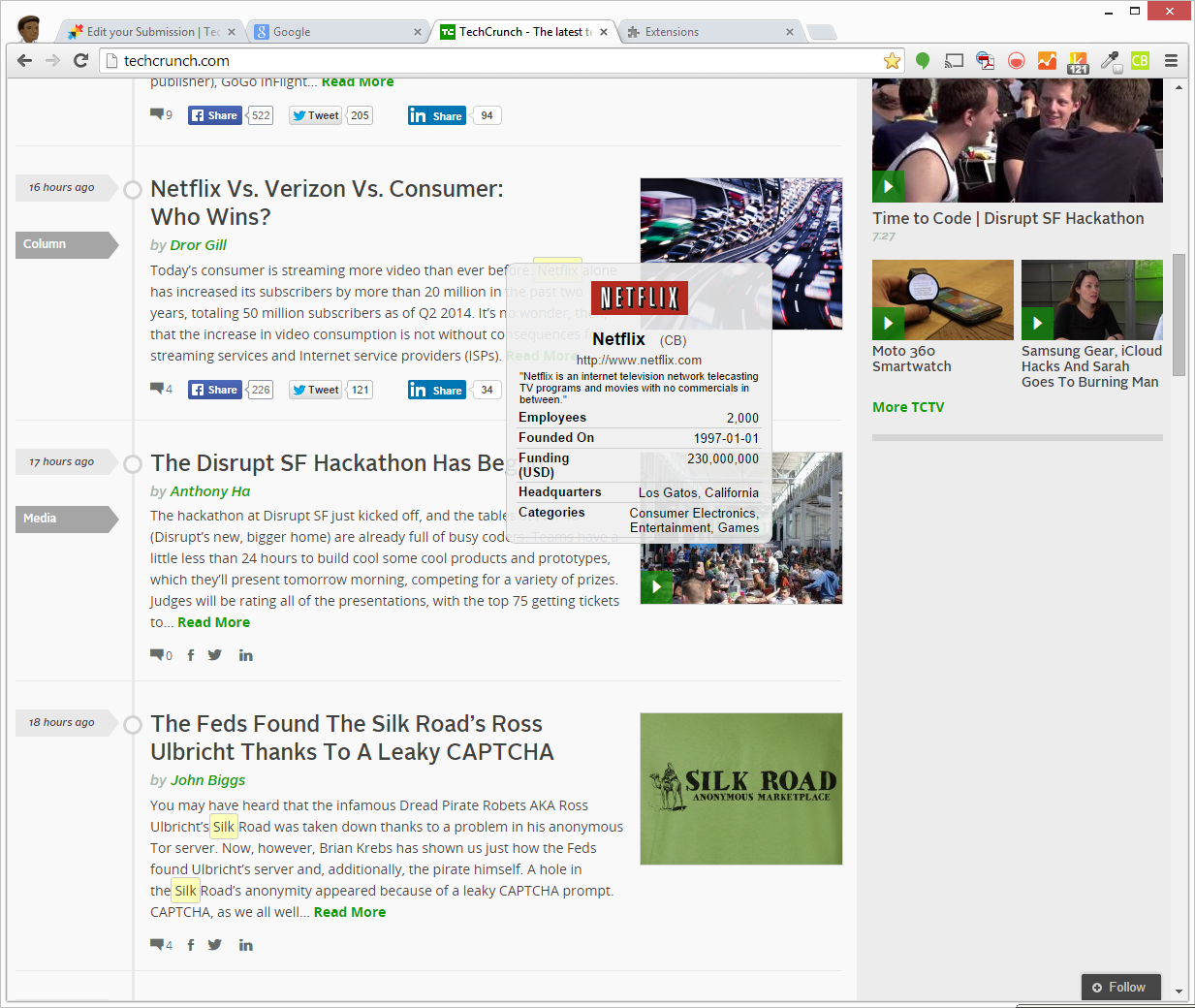This screenshot has height=1008, width=1195.
Task: Click Facebook Share on Netflix article
Action: point(215,390)
